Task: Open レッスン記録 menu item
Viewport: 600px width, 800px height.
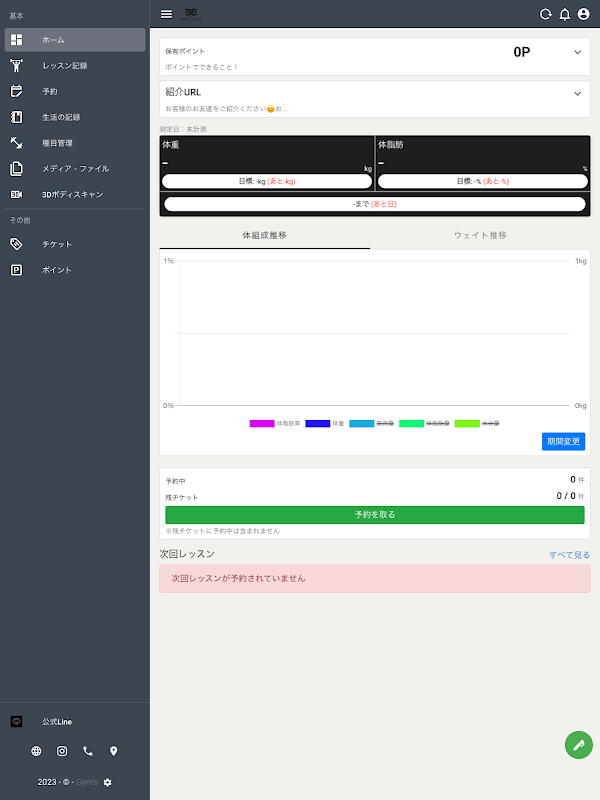Action: point(75,65)
